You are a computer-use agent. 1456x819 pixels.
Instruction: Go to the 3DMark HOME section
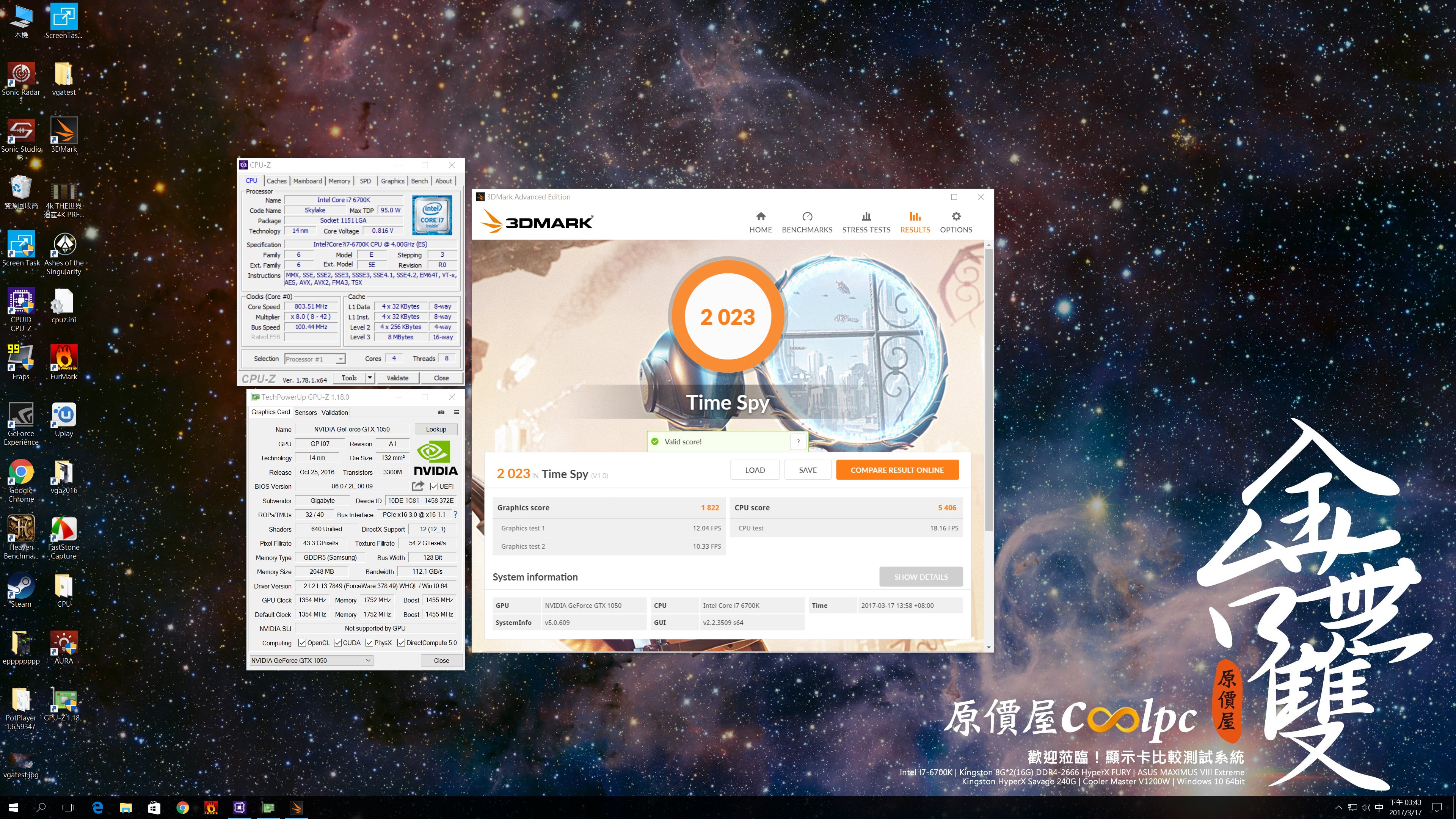[760, 223]
